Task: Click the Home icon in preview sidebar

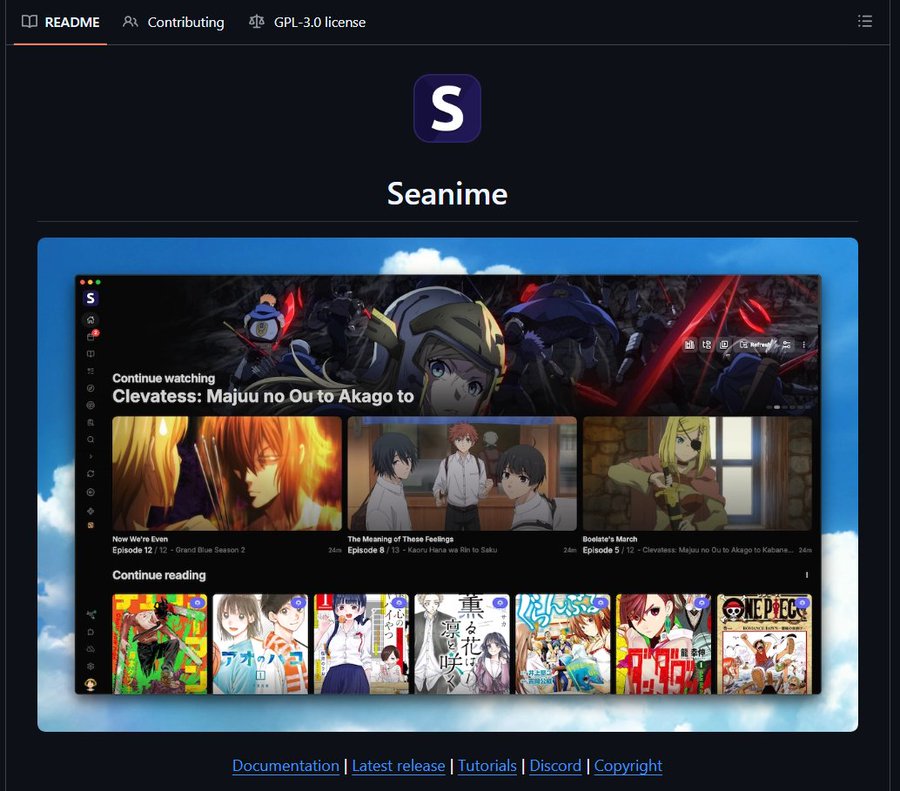Action: [x=90, y=320]
